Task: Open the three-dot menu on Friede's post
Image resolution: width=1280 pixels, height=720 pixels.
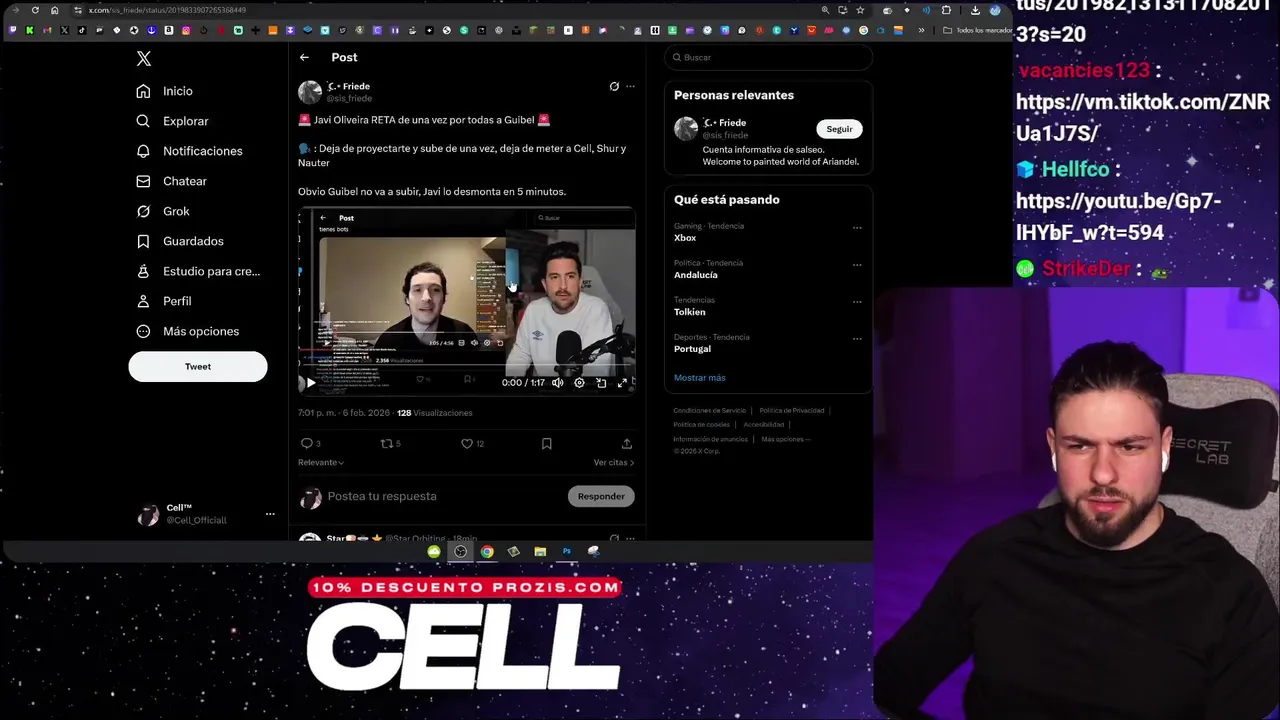Action: coord(630,86)
